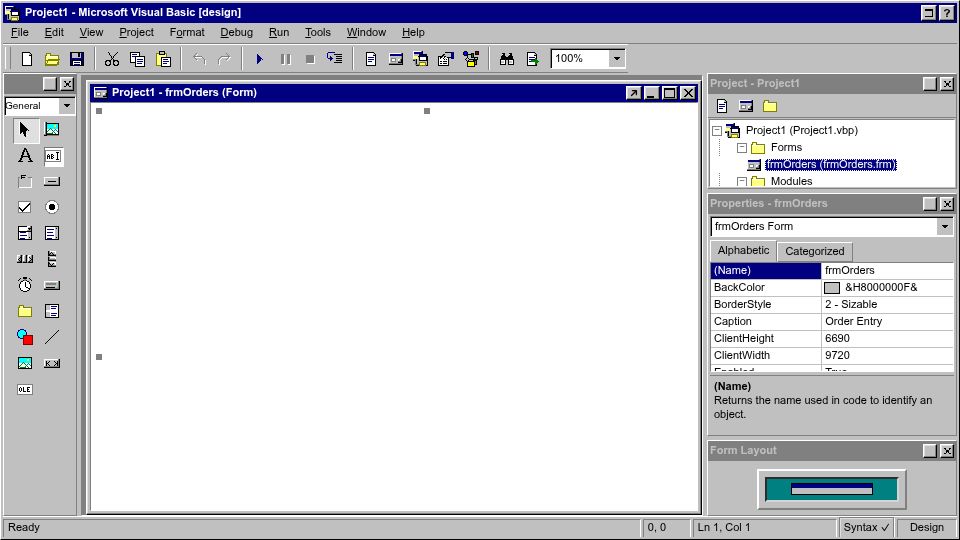Select the Shape tool with the red square
Screen dimensions: 960x540
click(x=24, y=337)
